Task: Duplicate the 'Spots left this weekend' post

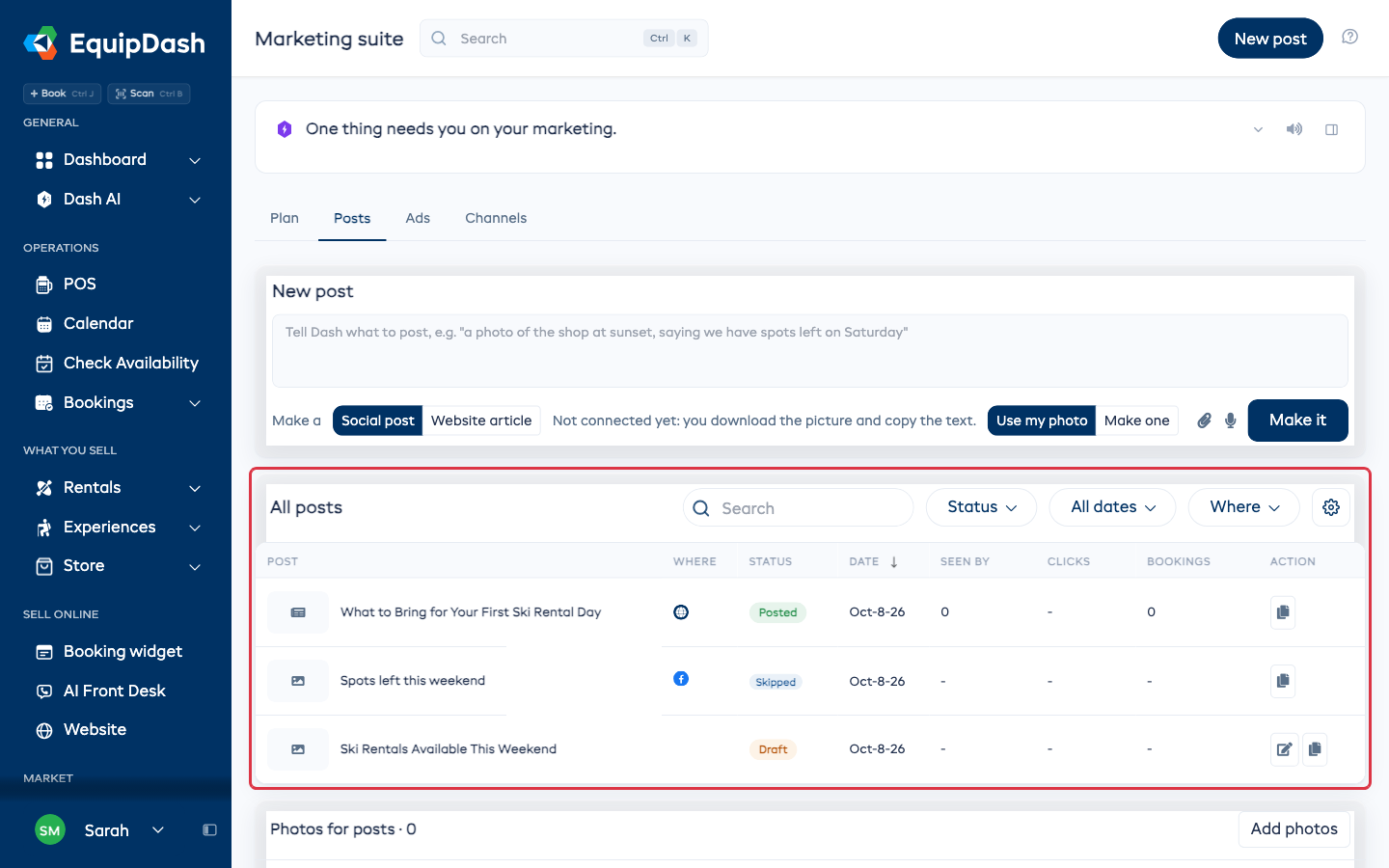Action: coord(1283,681)
